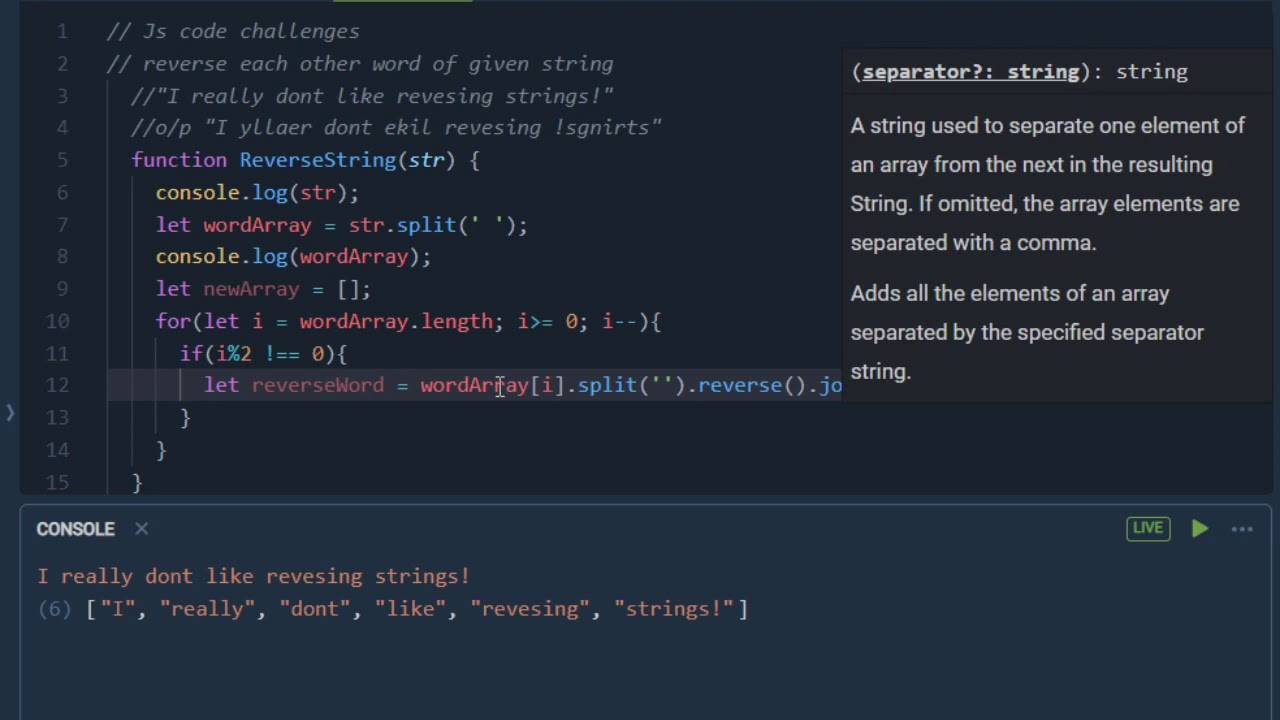The image size is (1280, 720).
Task: Click the 'let newArray = [];' statement
Action: [263, 289]
